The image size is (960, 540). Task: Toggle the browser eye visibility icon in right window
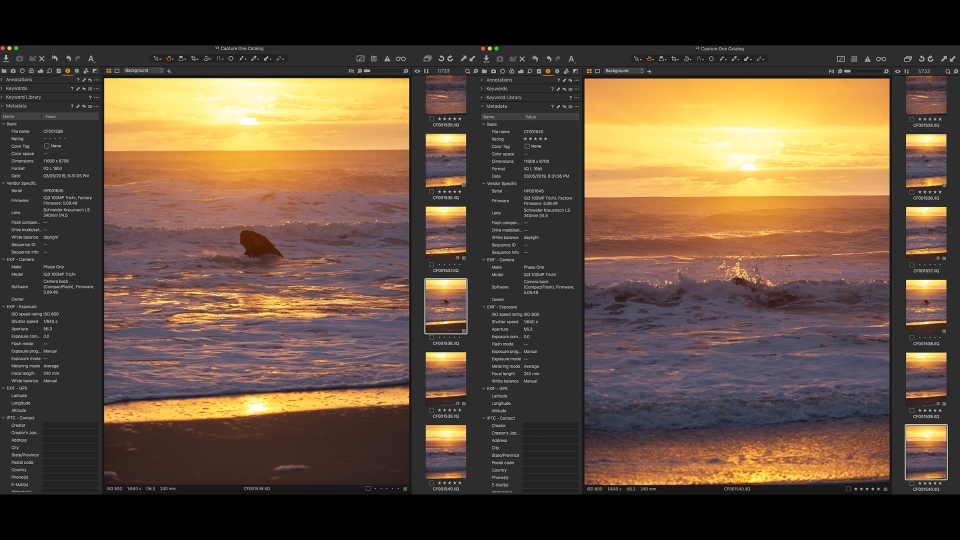click(x=898, y=71)
